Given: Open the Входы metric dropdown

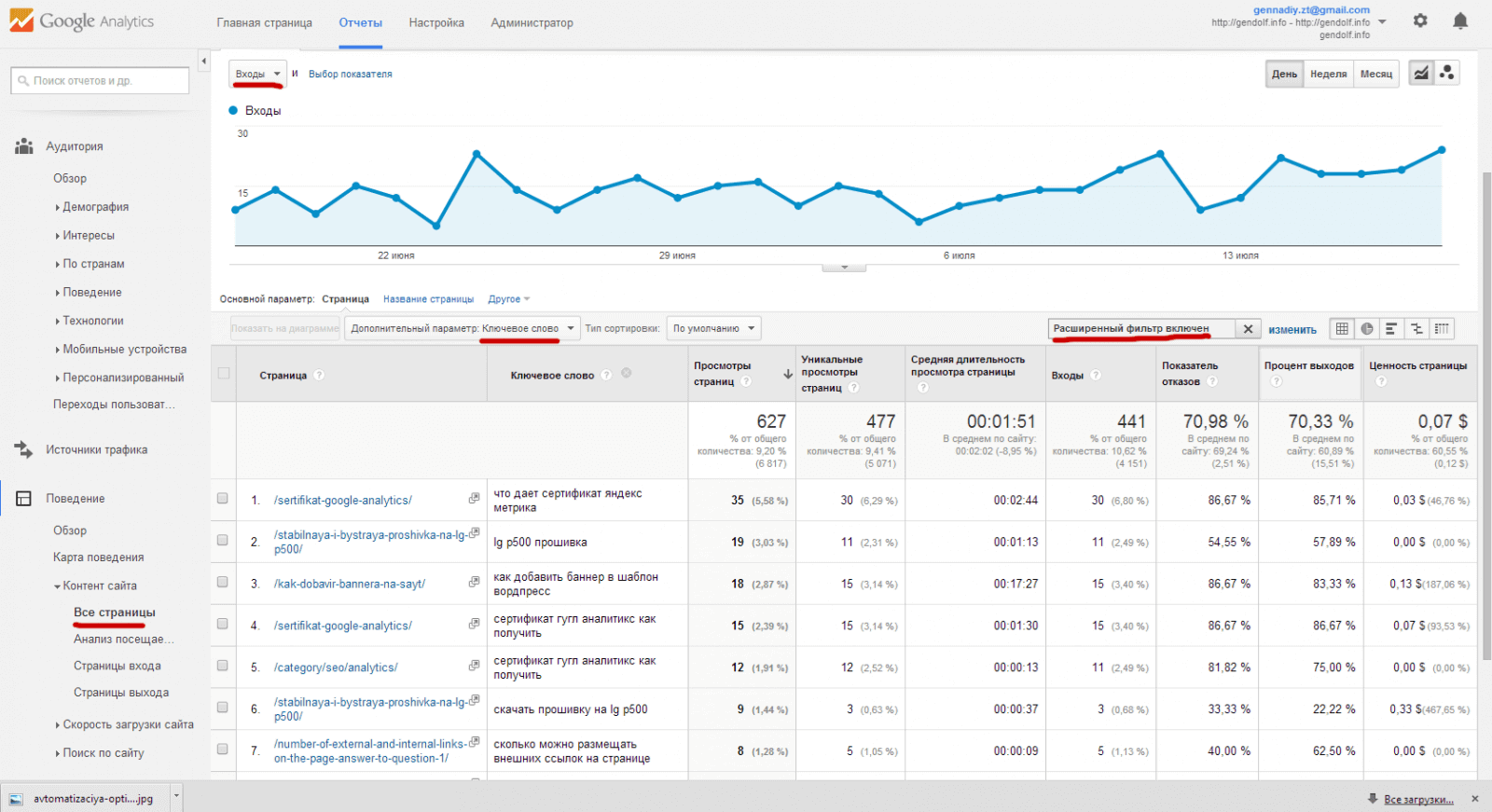Looking at the screenshot, I should (257, 74).
